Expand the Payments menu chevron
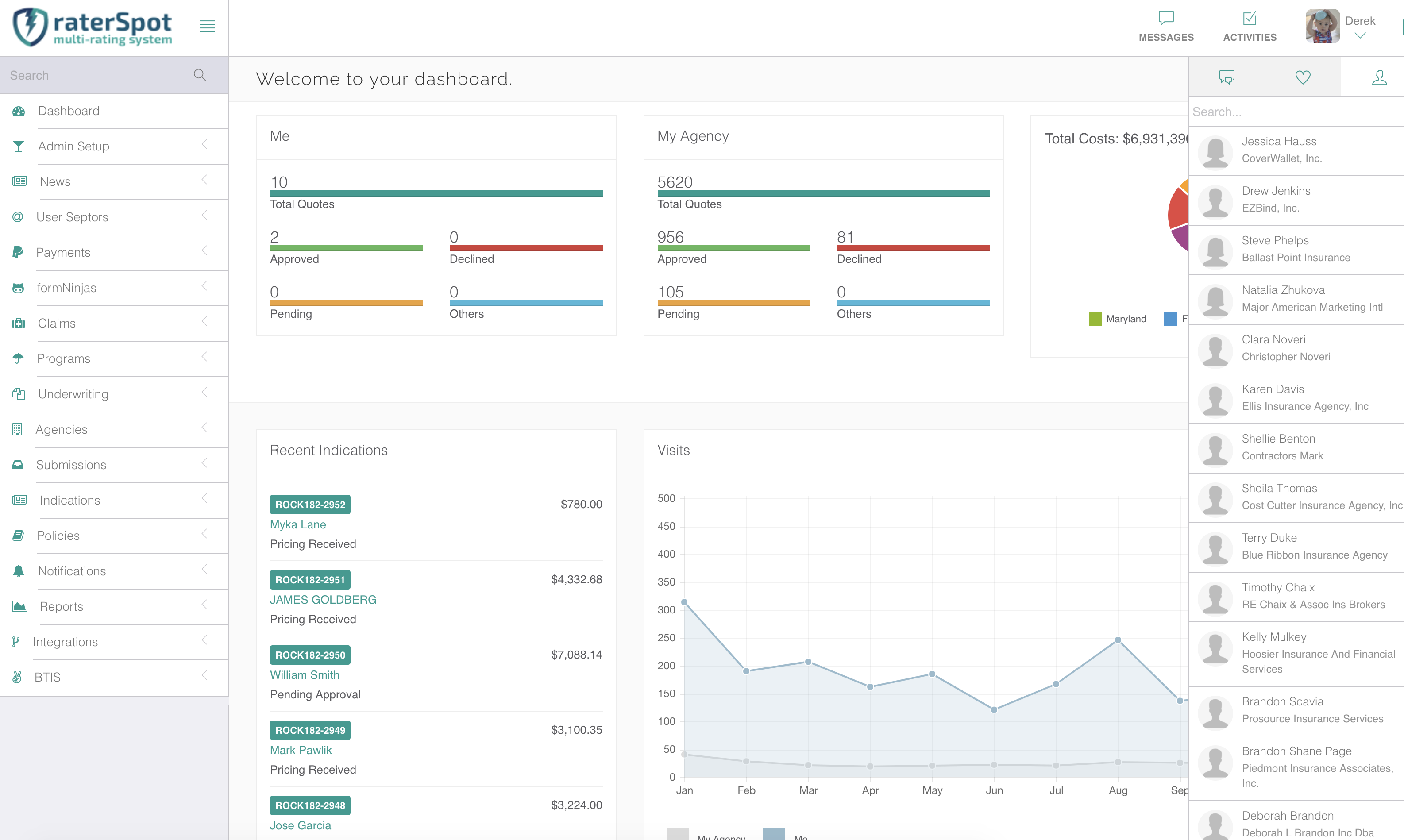This screenshot has width=1404, height=840. click(204, 251)
